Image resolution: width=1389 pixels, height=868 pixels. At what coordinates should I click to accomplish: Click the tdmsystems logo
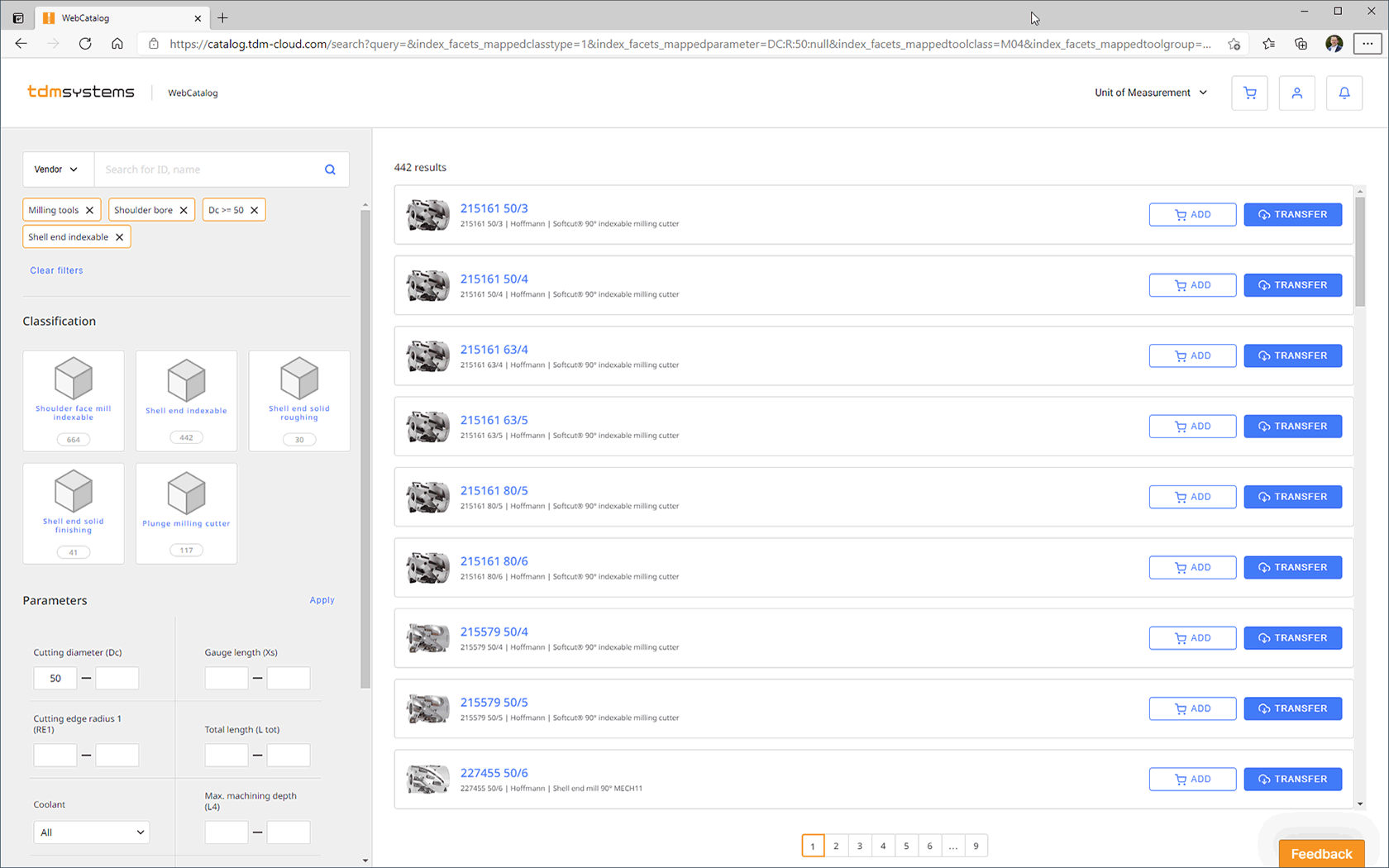pyautogui.click(x=80, y=92)
